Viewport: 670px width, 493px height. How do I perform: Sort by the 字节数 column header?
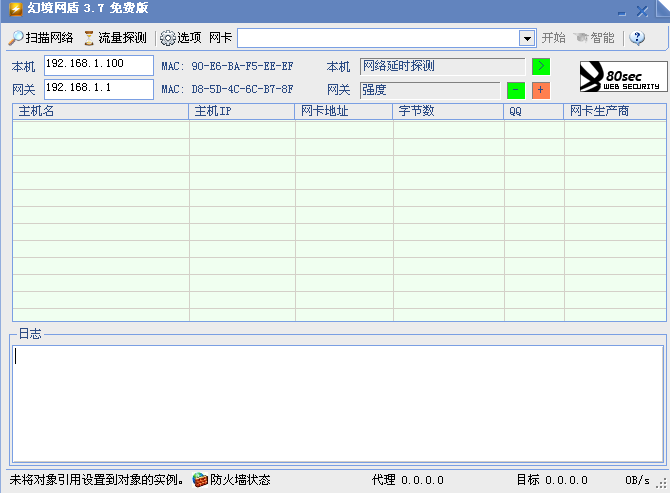click(448, 111)
